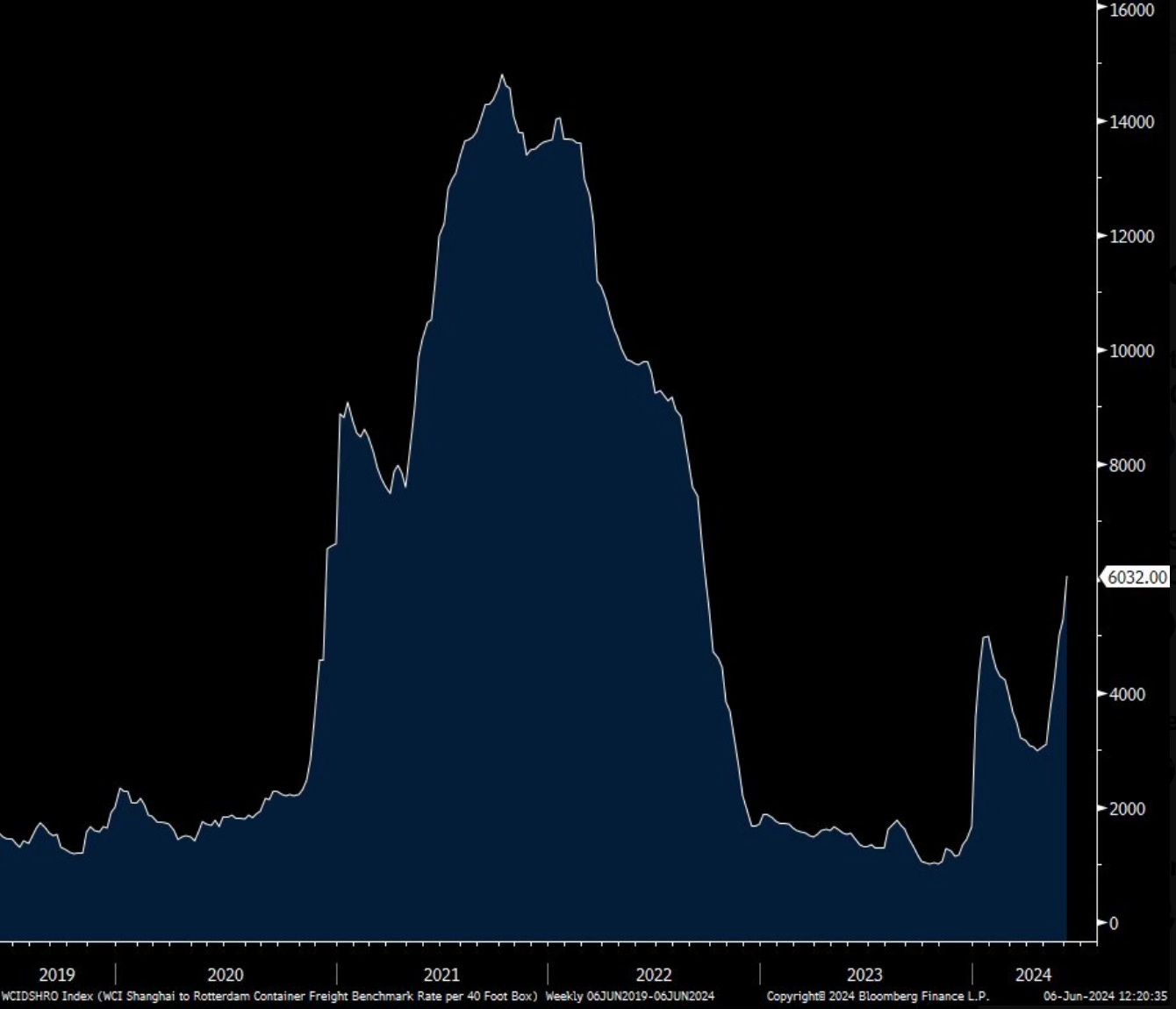Select the 2000 y-axis label

[x=1128, y=809]
